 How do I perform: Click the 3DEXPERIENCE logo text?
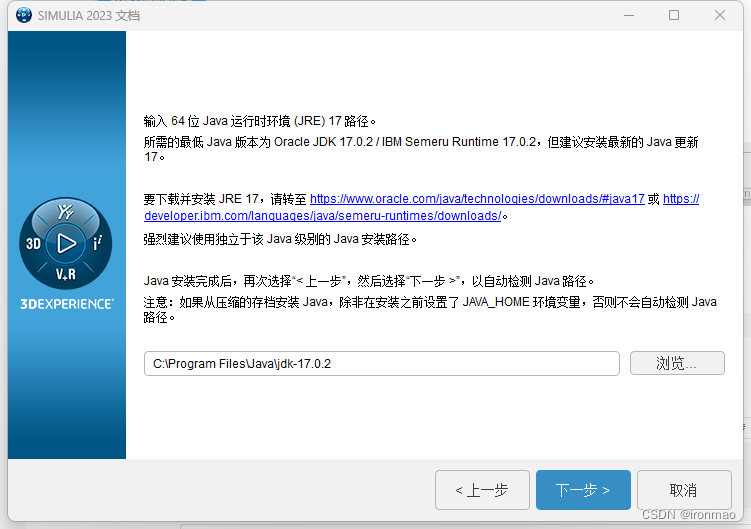pos(67,304)
